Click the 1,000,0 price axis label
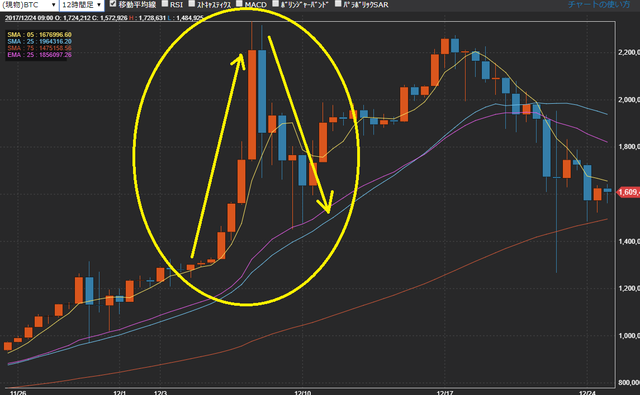 [x=629, y=335]
